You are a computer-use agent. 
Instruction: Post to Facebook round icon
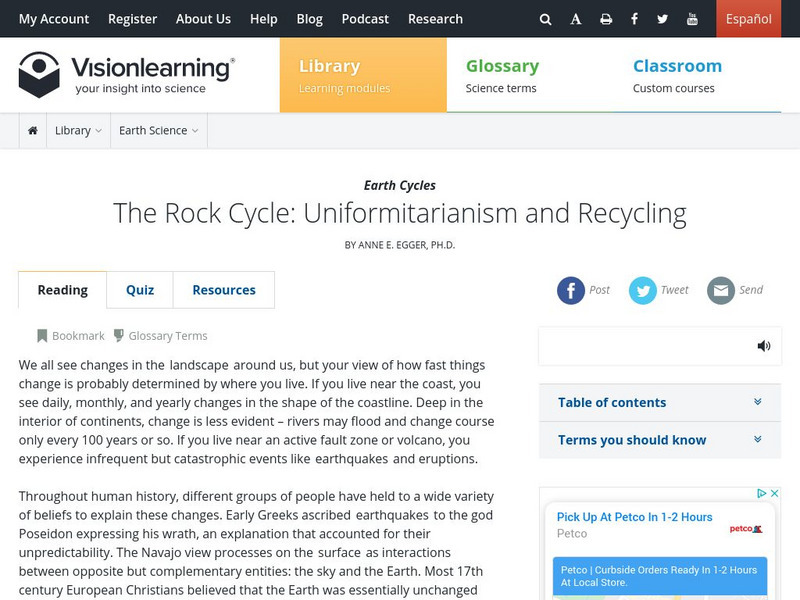(x=571, y=290)
